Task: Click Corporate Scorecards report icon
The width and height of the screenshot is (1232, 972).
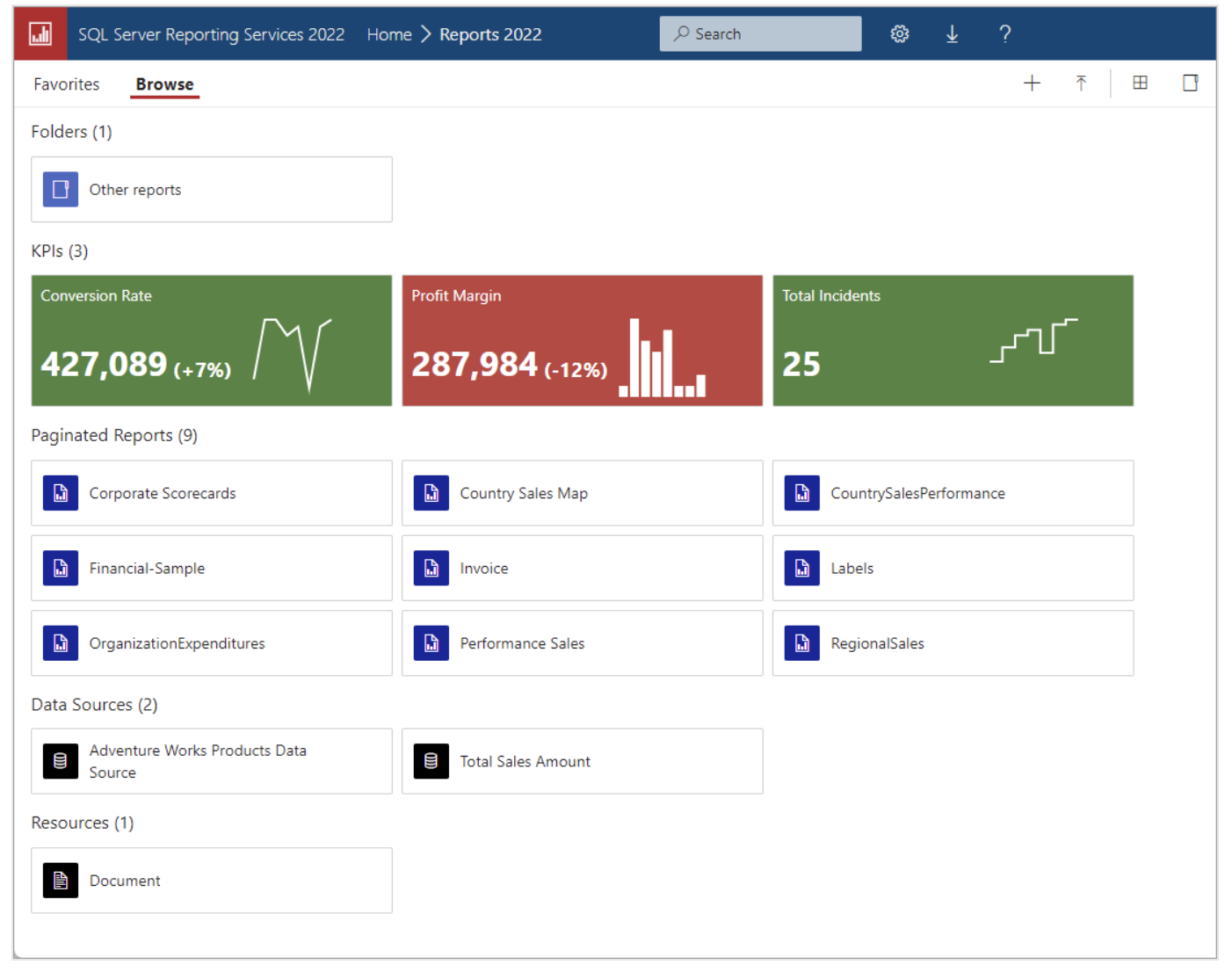Action: pyautogui.click(x=61, y=493)
